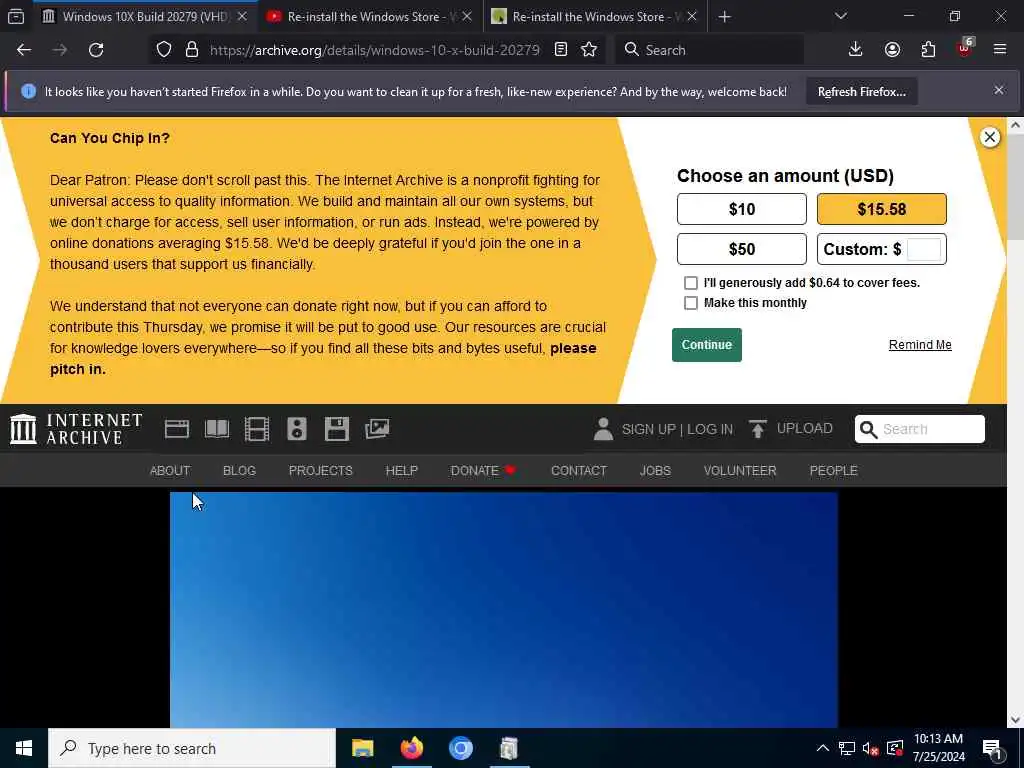Viewport: 1024px width, 768px height.
Task: Open the Internet Archive Web icon
Action: [x=176, y=429]
